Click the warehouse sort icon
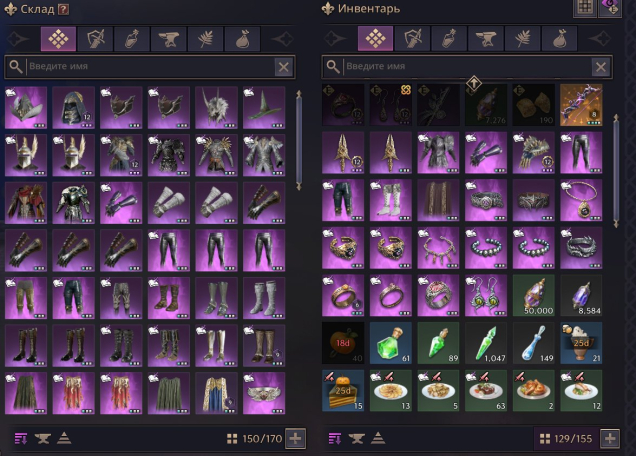The image size is (636, 456). tap(21, 439)
